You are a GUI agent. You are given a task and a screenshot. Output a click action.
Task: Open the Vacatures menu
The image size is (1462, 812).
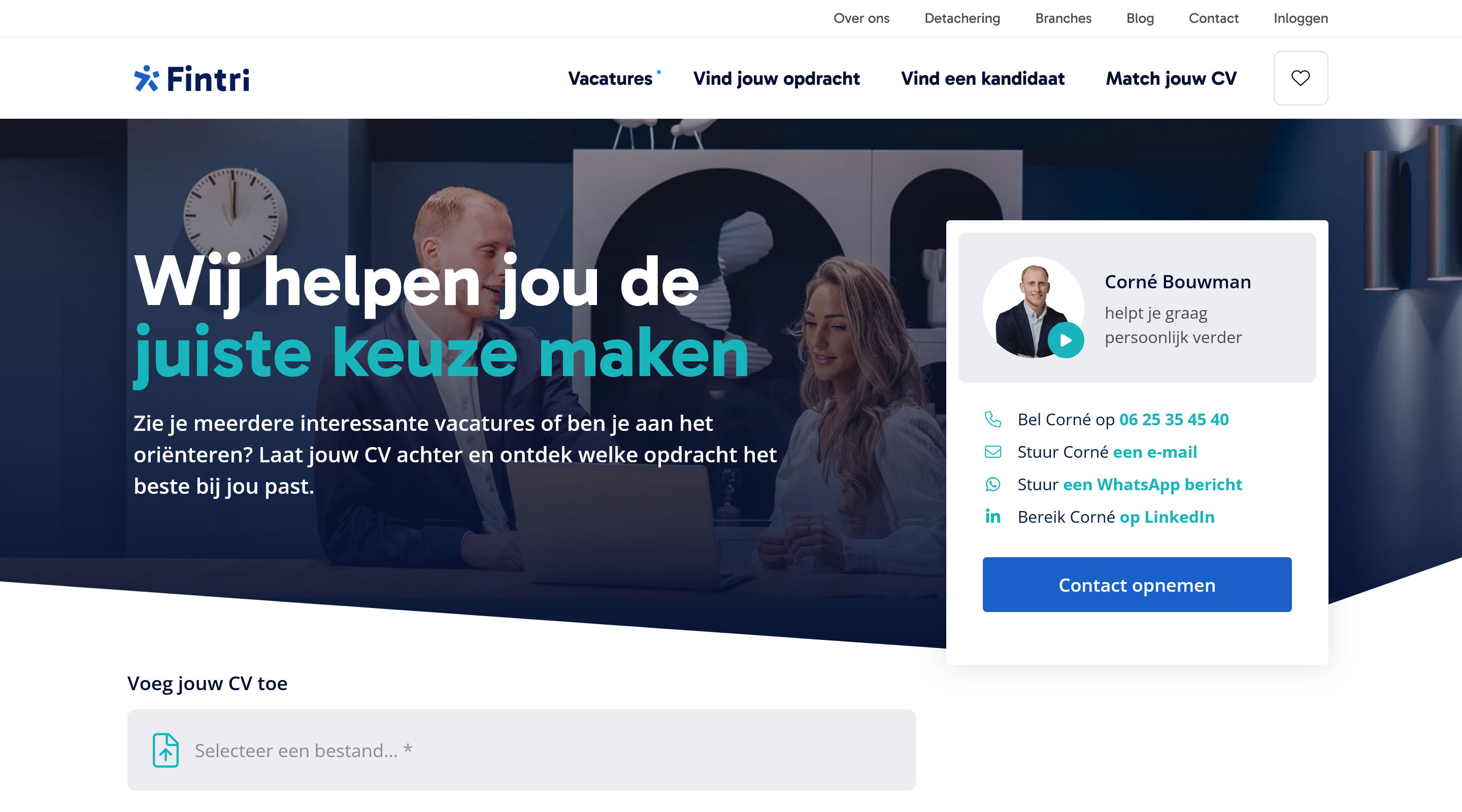tap(610, 78)
